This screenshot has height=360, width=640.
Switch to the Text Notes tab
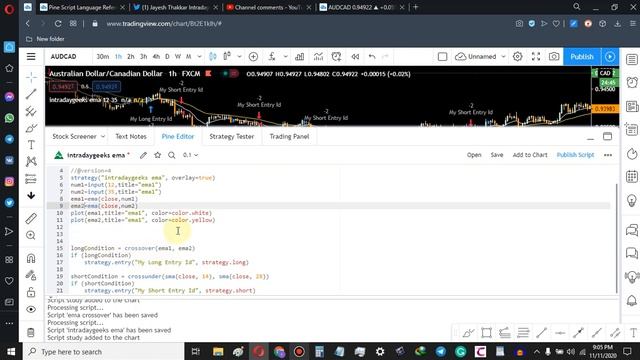pyautogui.click(x=131, y=136)
